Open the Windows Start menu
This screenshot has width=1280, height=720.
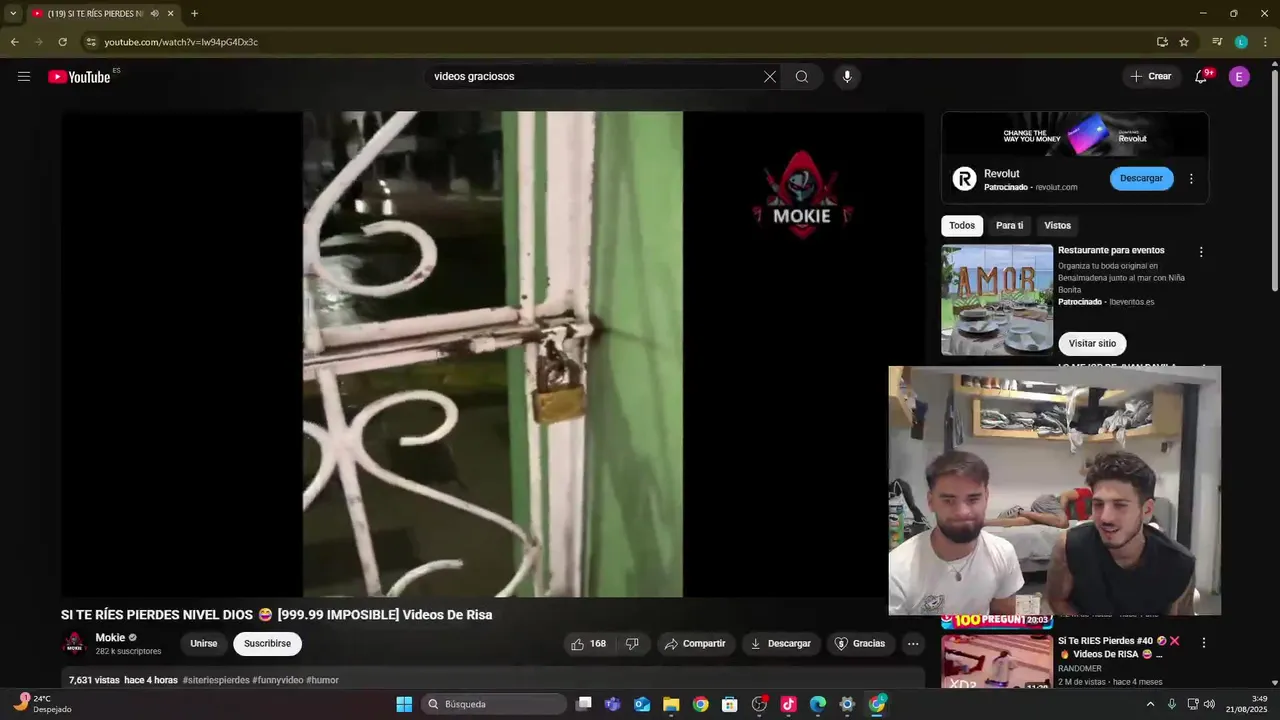pos(404,704)
